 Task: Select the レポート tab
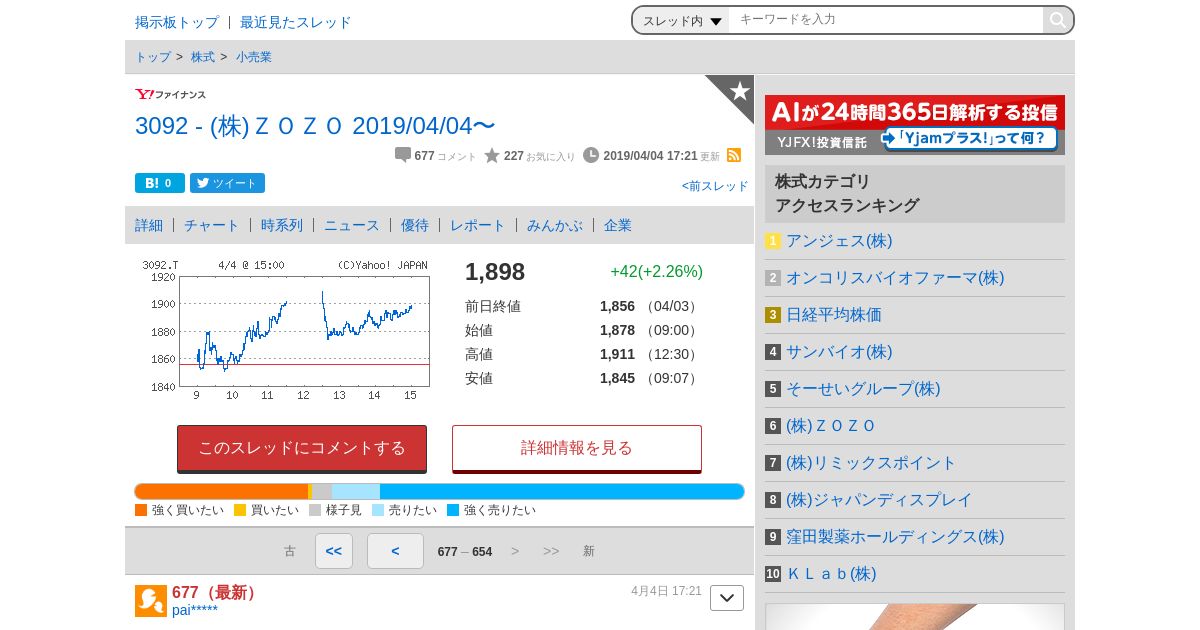point(478,225)
